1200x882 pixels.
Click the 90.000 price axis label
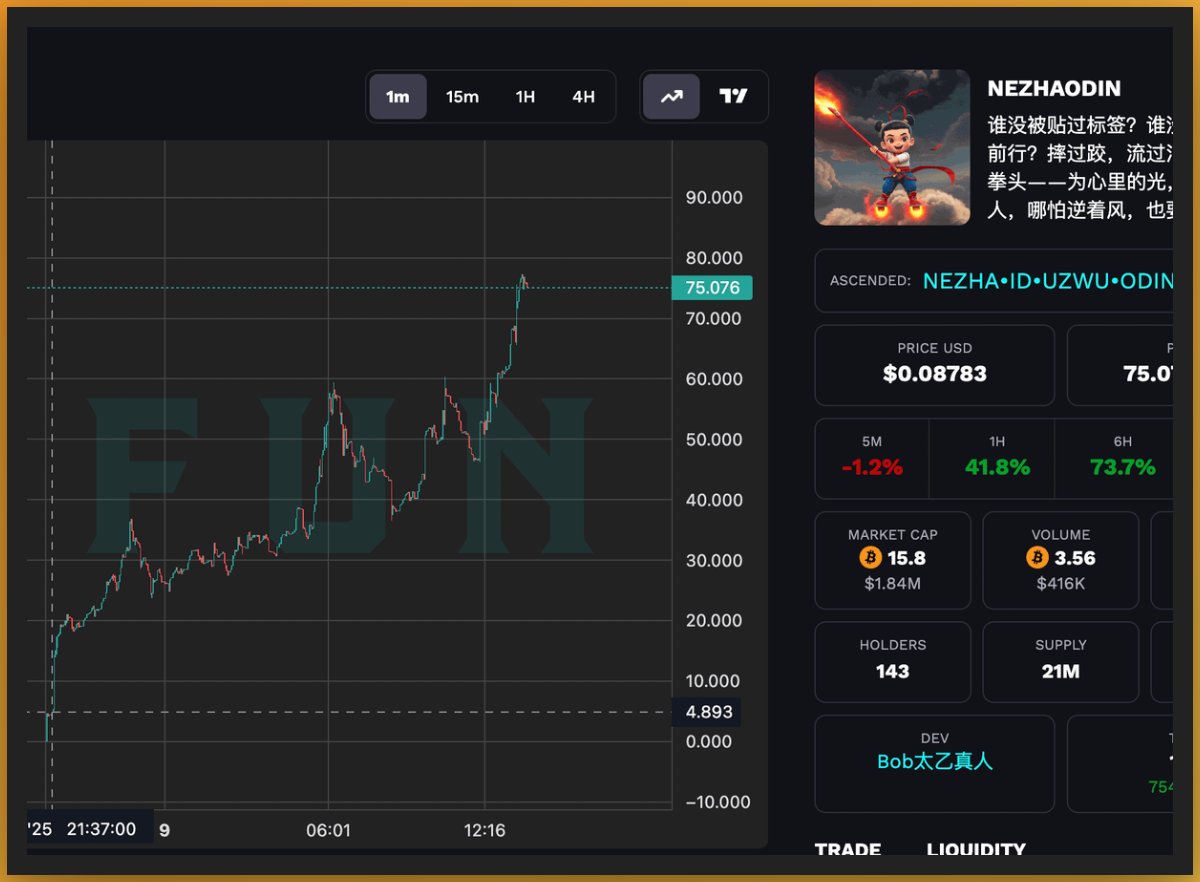(714, 198)
